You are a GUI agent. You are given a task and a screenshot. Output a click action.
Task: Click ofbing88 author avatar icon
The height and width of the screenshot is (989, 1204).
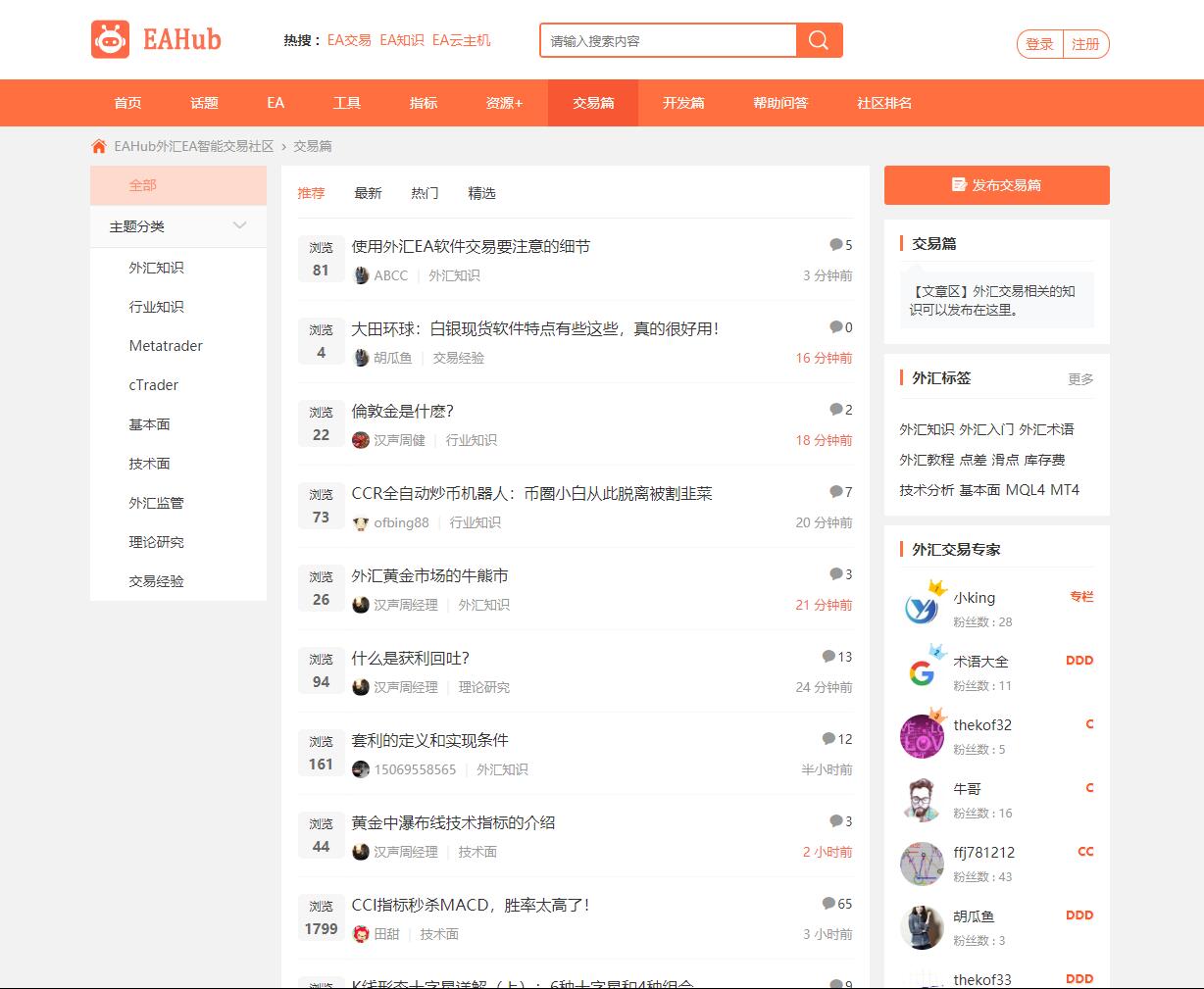click(361, 522)
